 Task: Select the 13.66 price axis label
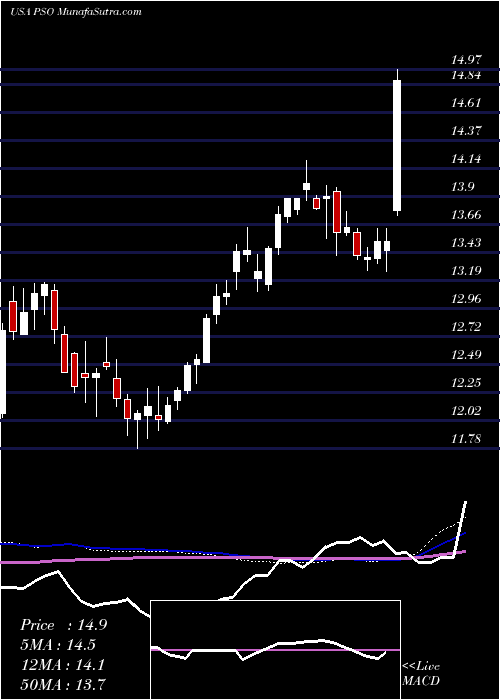466,215
